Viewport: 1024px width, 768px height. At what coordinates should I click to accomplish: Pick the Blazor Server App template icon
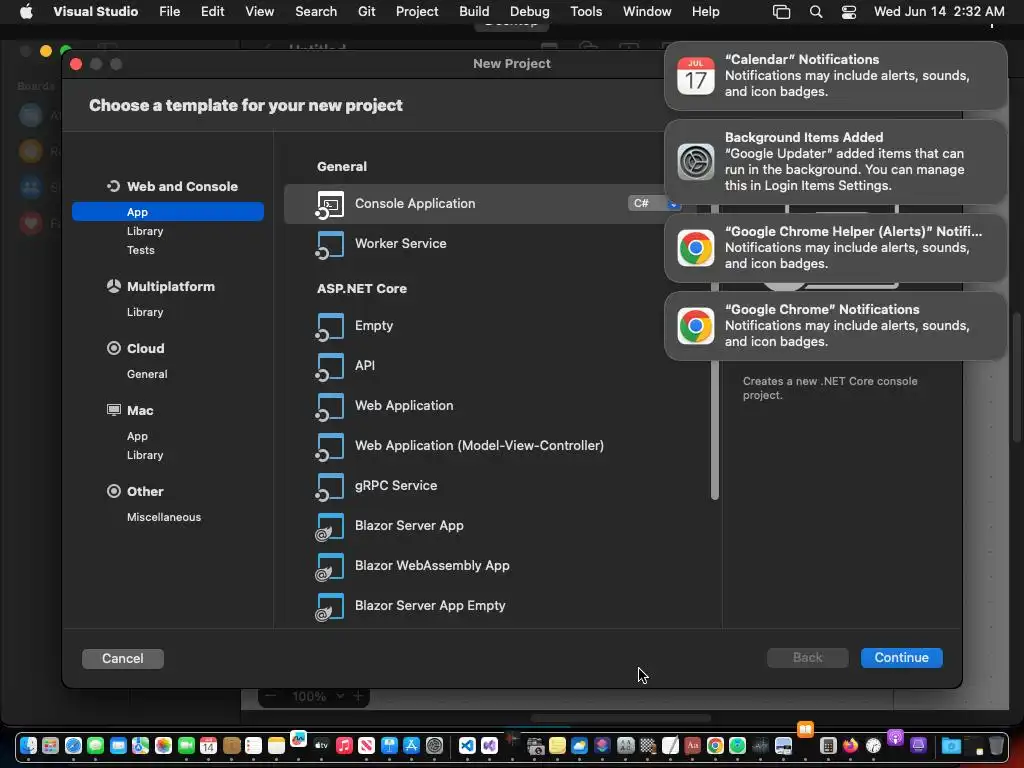(x=330, y=526)
